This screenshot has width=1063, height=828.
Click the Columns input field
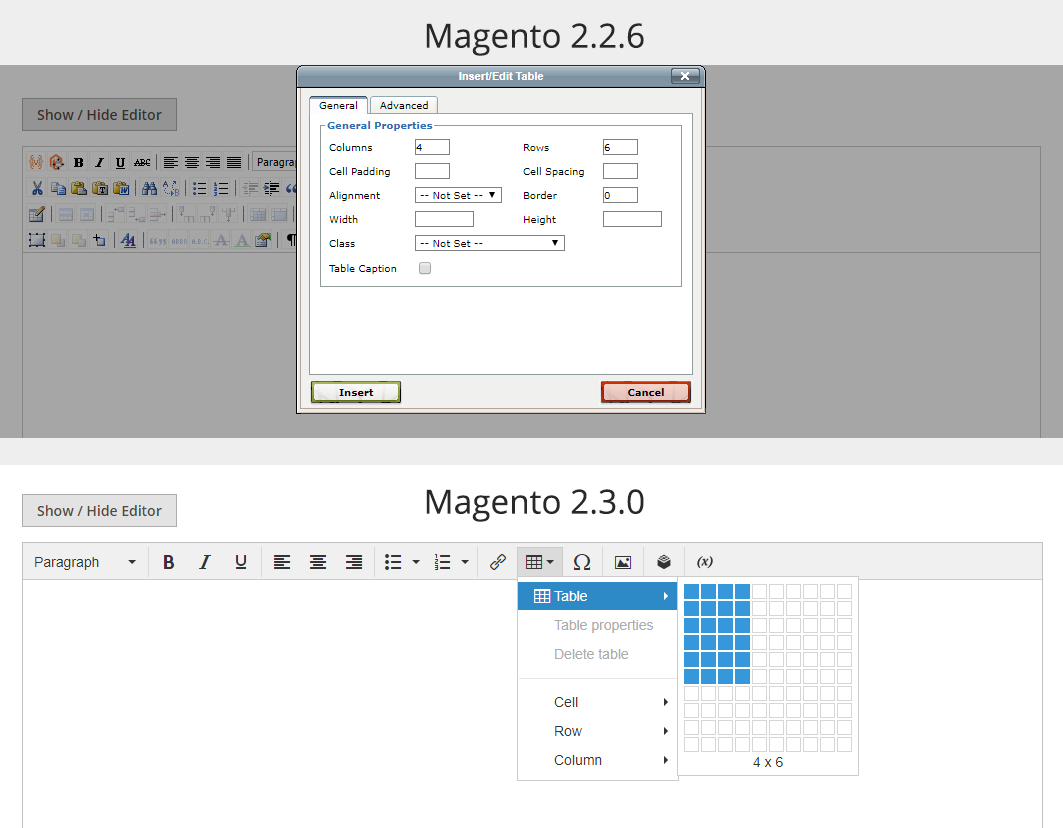(x=432, y=147)
